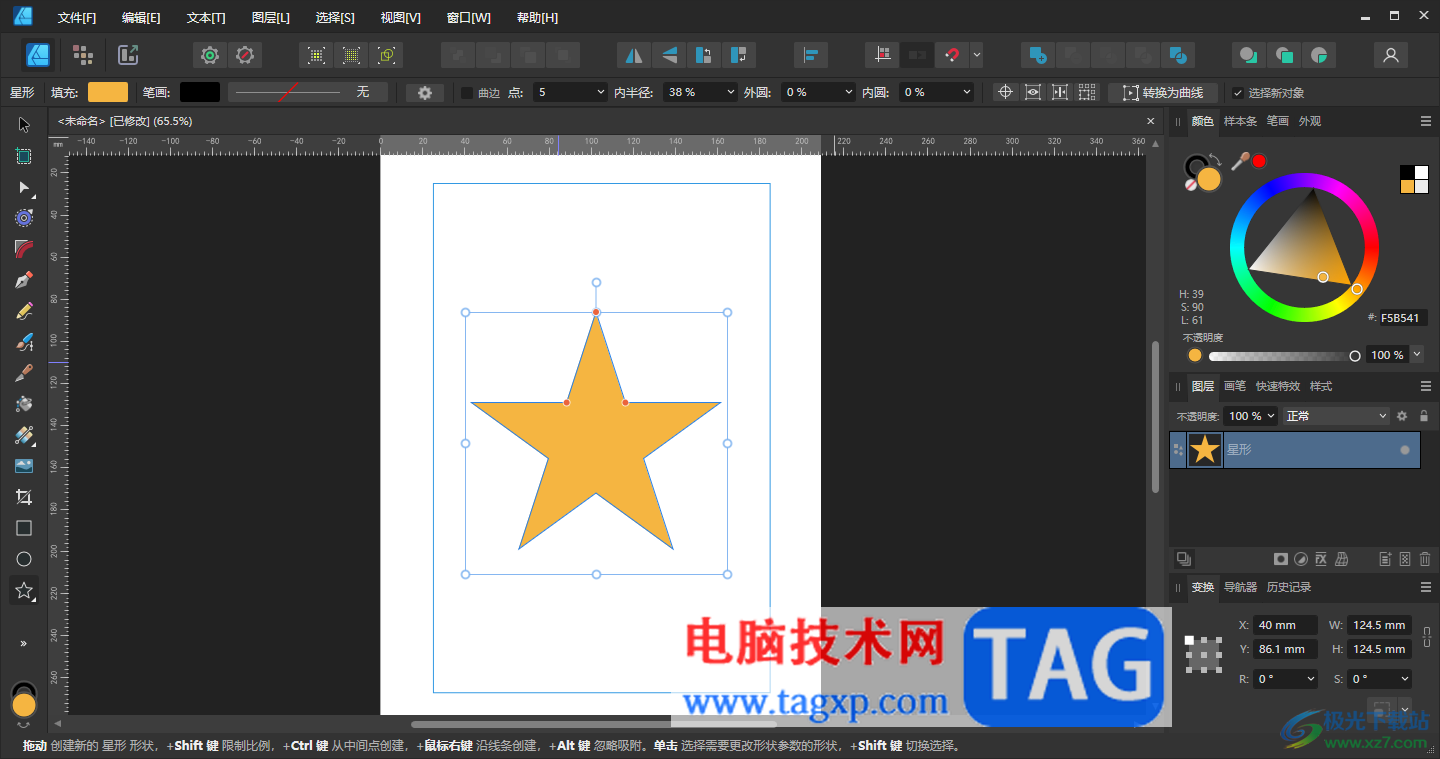Open layer opacity 100 % dropdown
Viewport: 1440px width, 759px height.
click(1251, 416)
